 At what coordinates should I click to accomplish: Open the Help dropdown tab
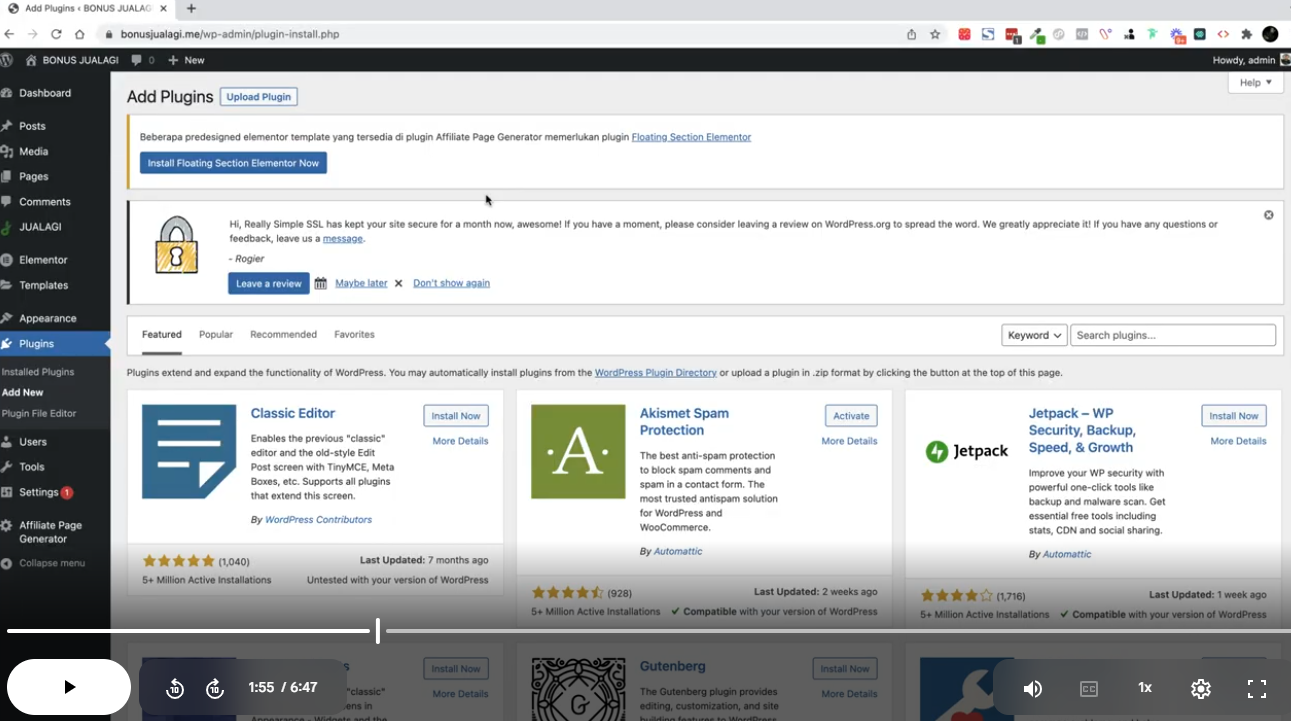click(1256, 83)
